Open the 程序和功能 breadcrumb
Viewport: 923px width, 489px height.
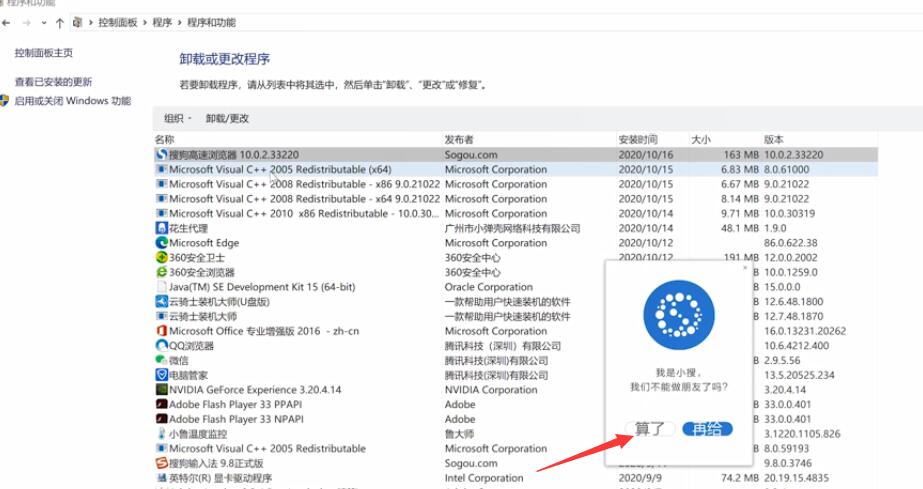(x=211, y=22)
